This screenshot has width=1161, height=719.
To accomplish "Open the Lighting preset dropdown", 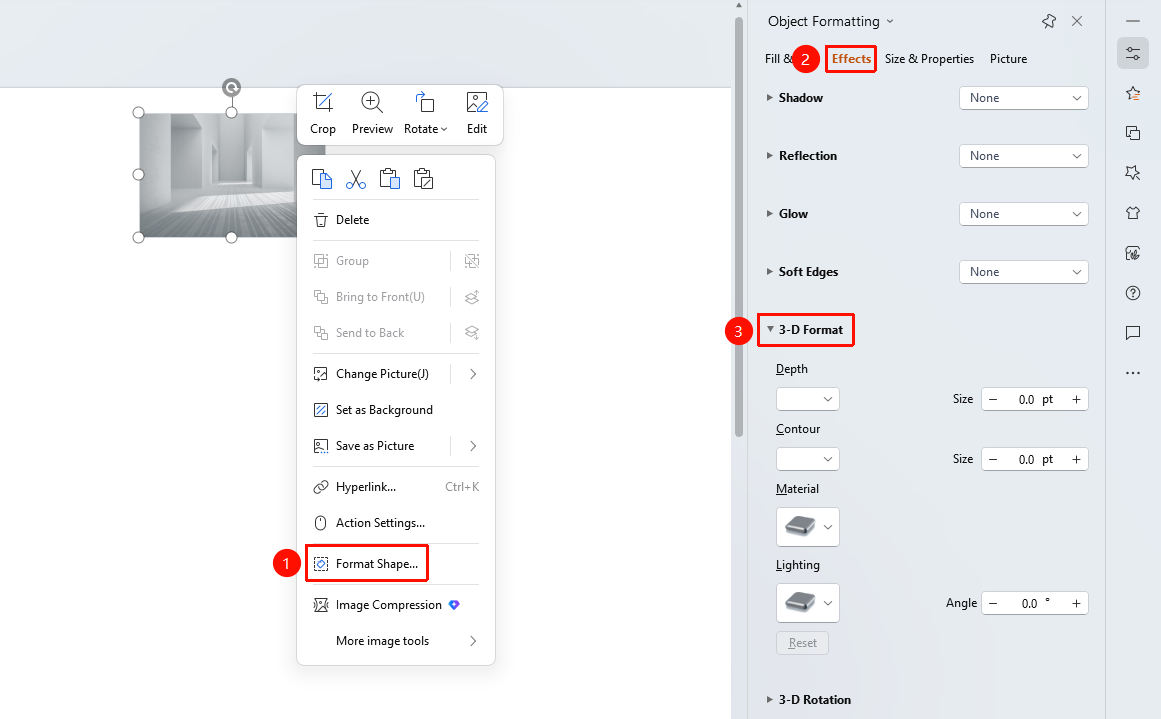I will coord(808,603).
